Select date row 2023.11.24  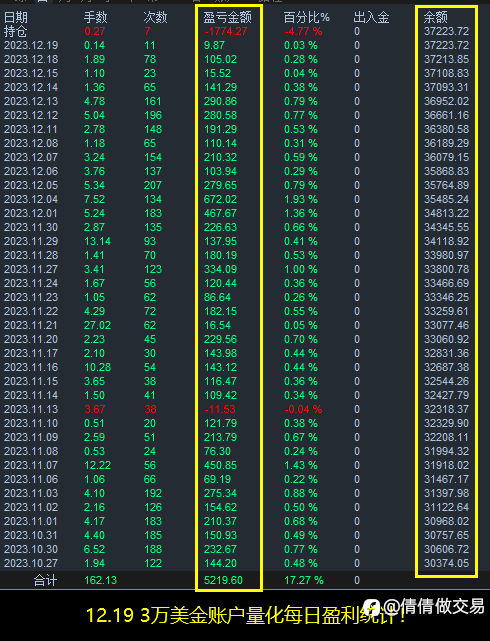31,283
